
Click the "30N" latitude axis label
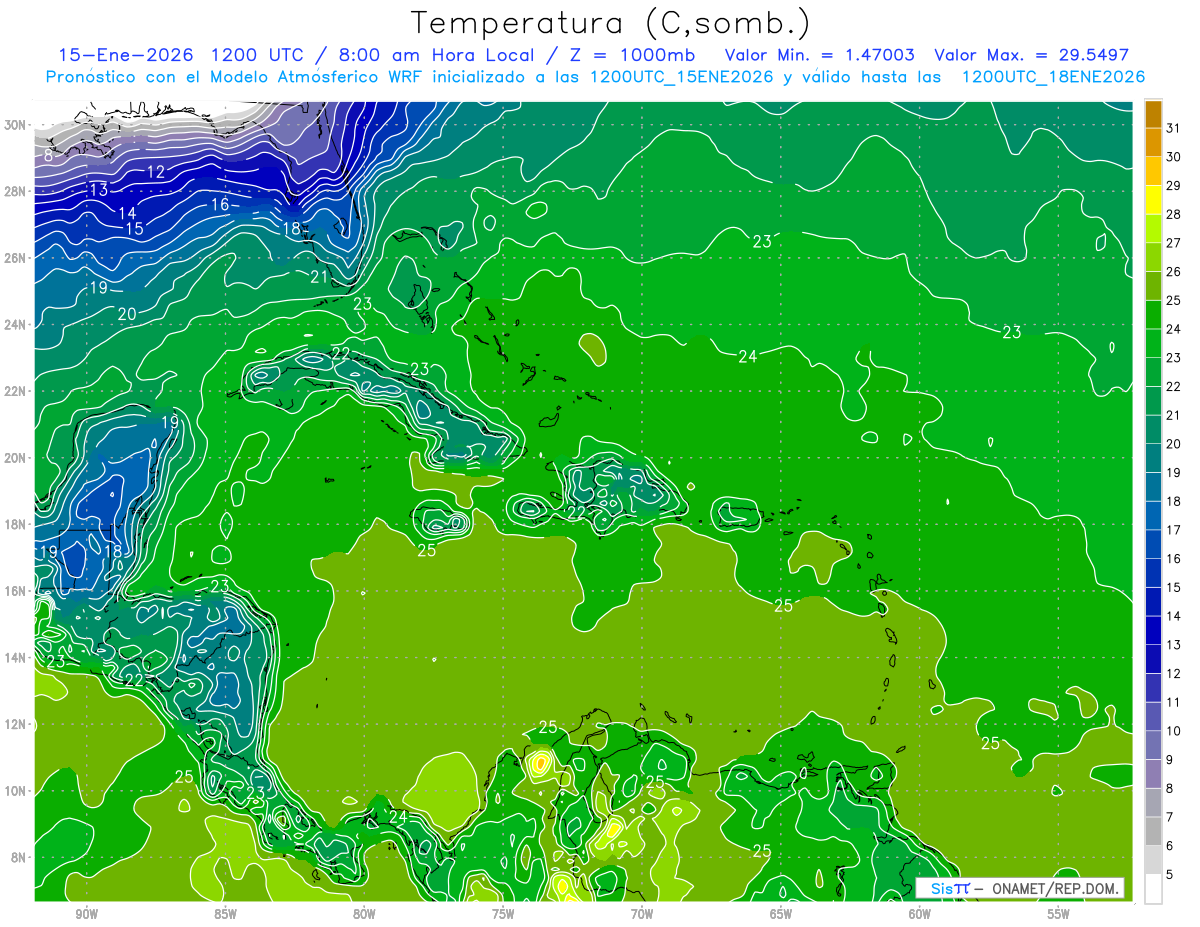(16, 124)
